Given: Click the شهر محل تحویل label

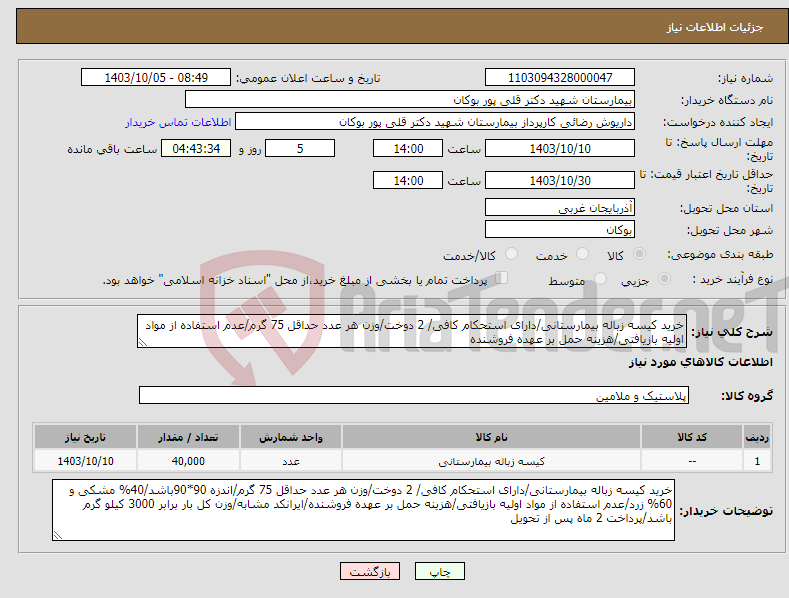Looking at the screenshot, I should pos(730,231).
